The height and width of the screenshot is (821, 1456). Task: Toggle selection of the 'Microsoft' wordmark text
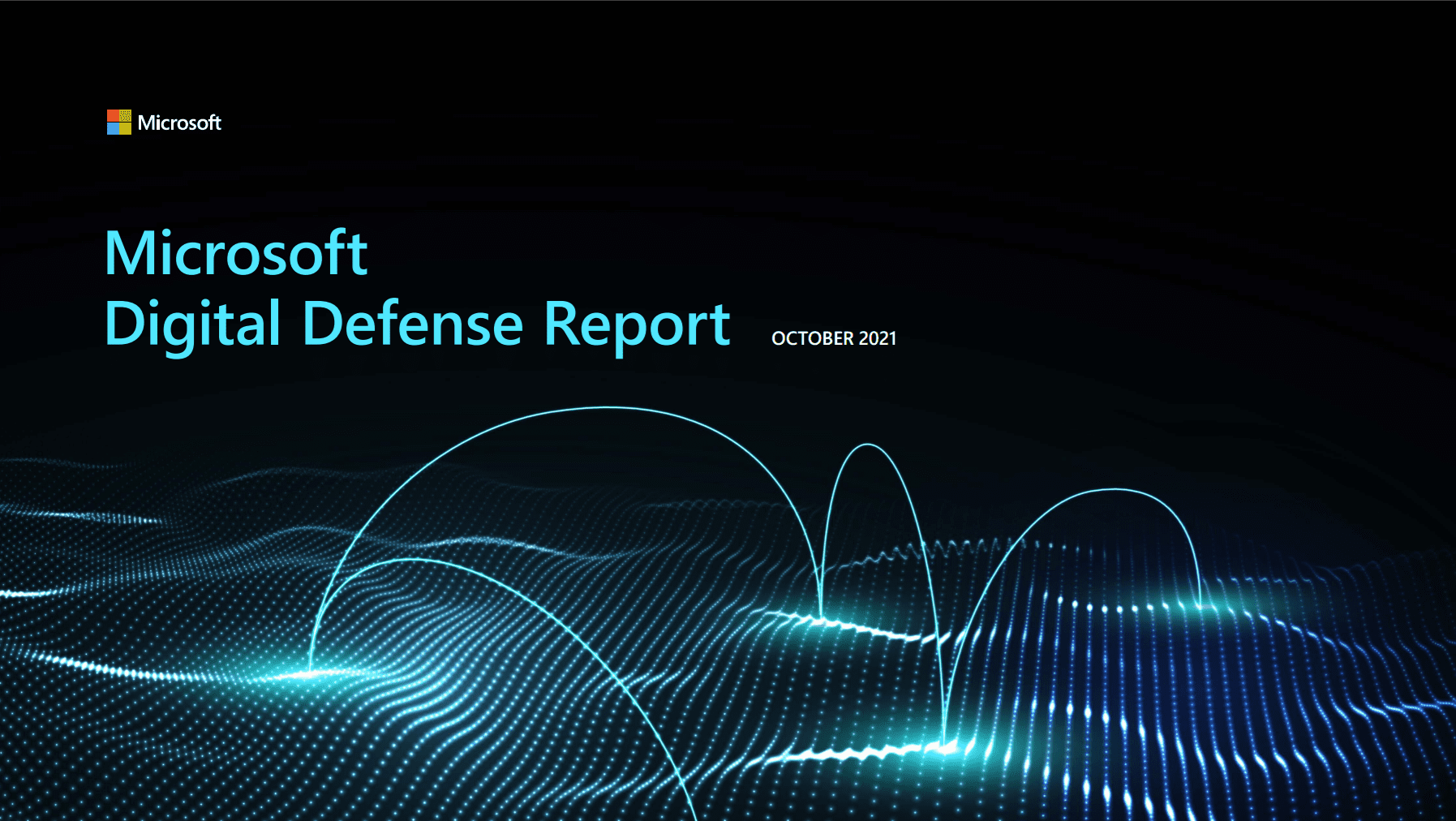(x=180, y=123)
